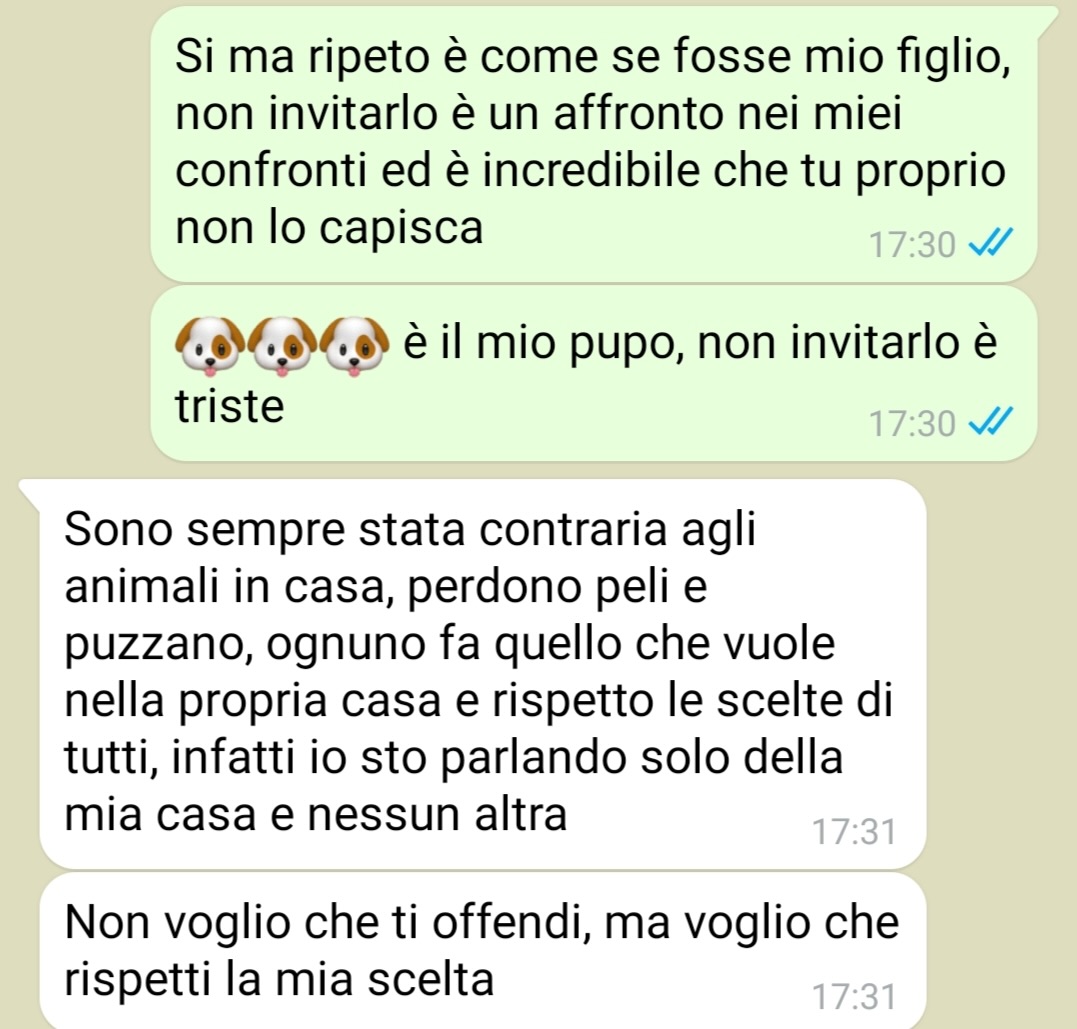Click the 17:31 timestamp beside 'nessun altra'

854,832
